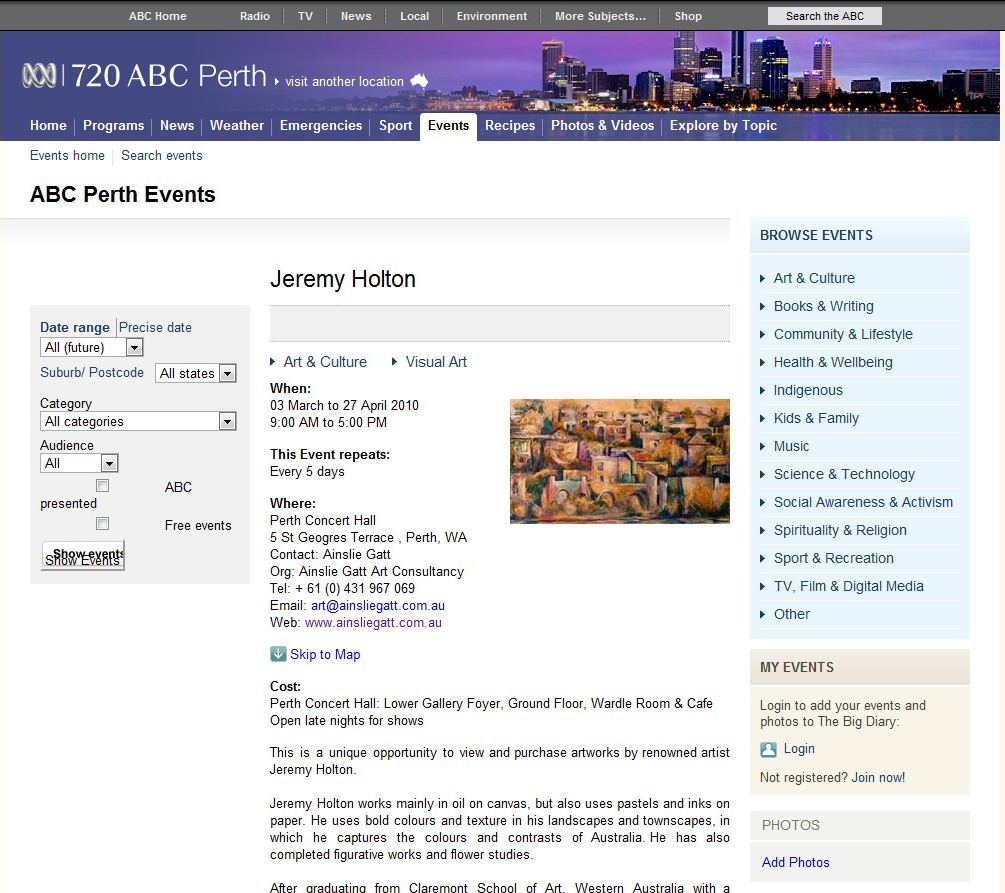Open the Sport navigation tab
Image resolution: width=1005 pixels, height=893 pixels.
click(x=395, y=126)
